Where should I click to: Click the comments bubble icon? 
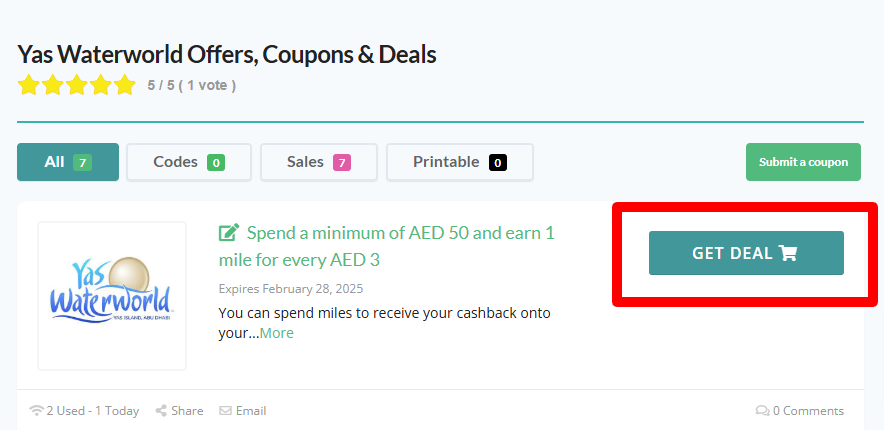click(x=762, y=411)
